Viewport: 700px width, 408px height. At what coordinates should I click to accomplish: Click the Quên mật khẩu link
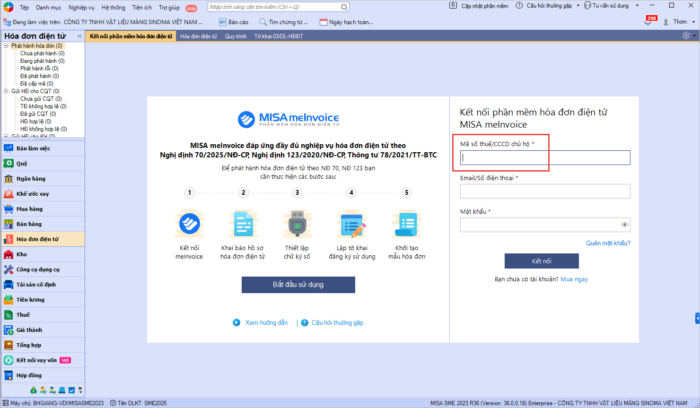click(x=608, y=242)
